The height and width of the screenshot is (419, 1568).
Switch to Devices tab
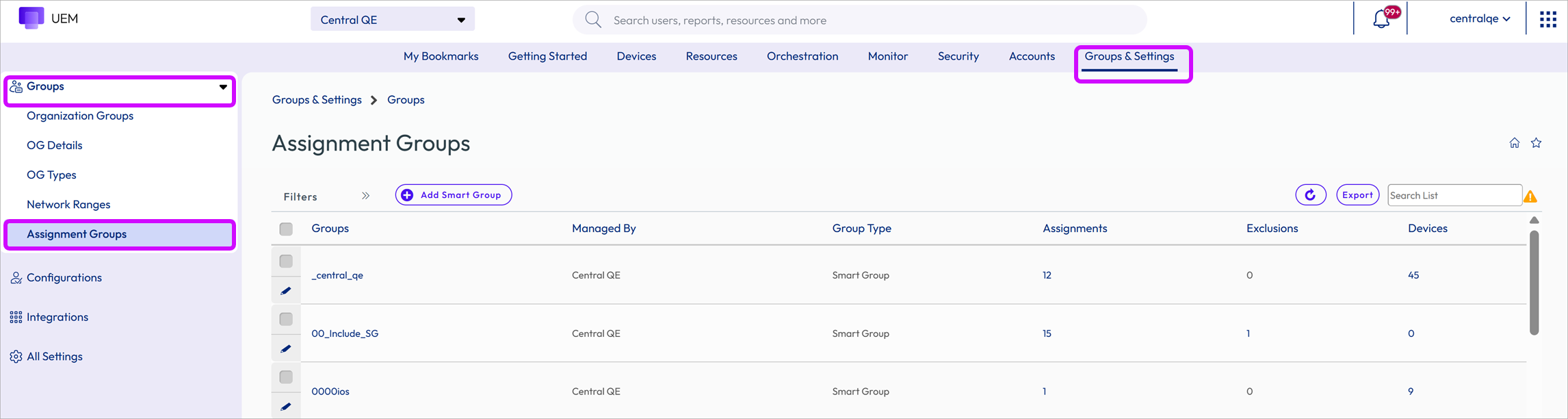(x=636, y=56)
